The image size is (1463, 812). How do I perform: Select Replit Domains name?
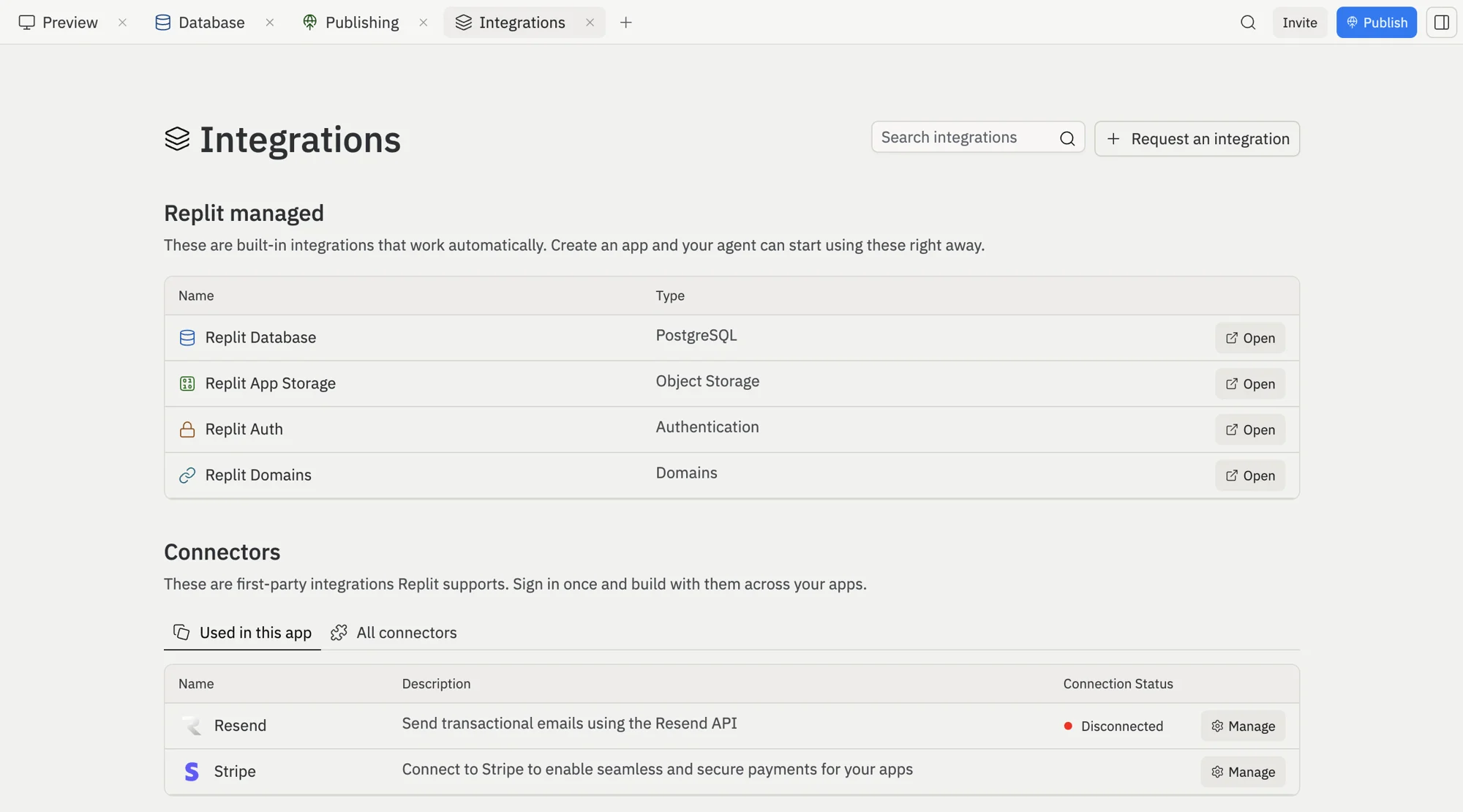pos(258,475)
